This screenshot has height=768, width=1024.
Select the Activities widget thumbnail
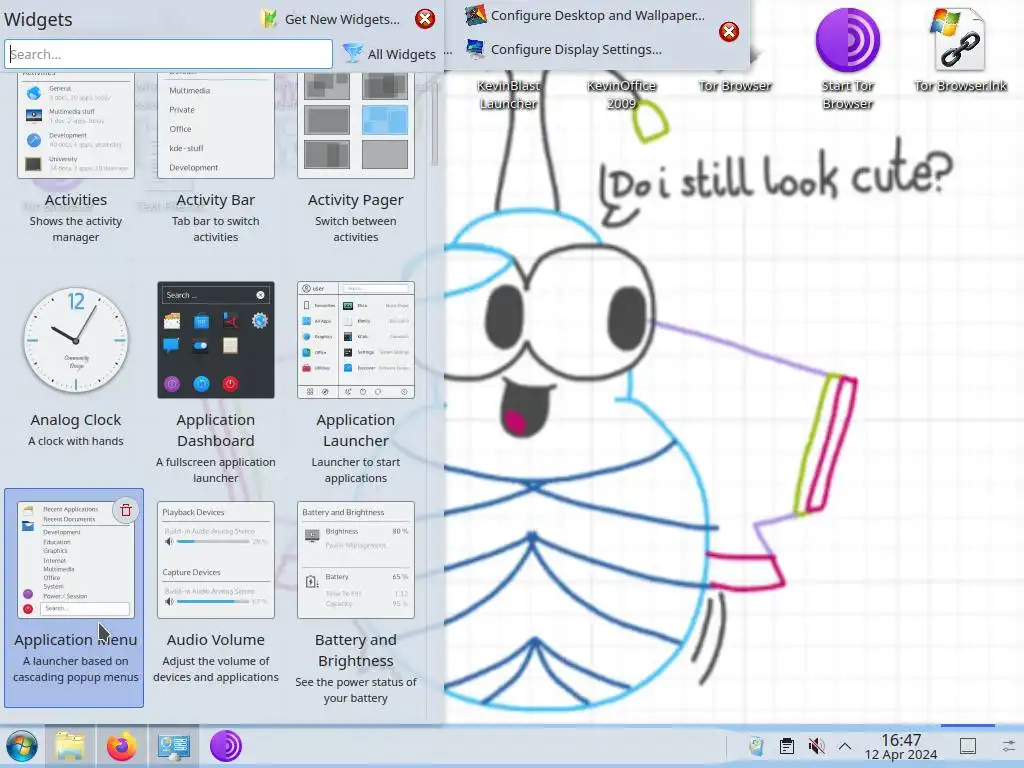coord(76,125)
